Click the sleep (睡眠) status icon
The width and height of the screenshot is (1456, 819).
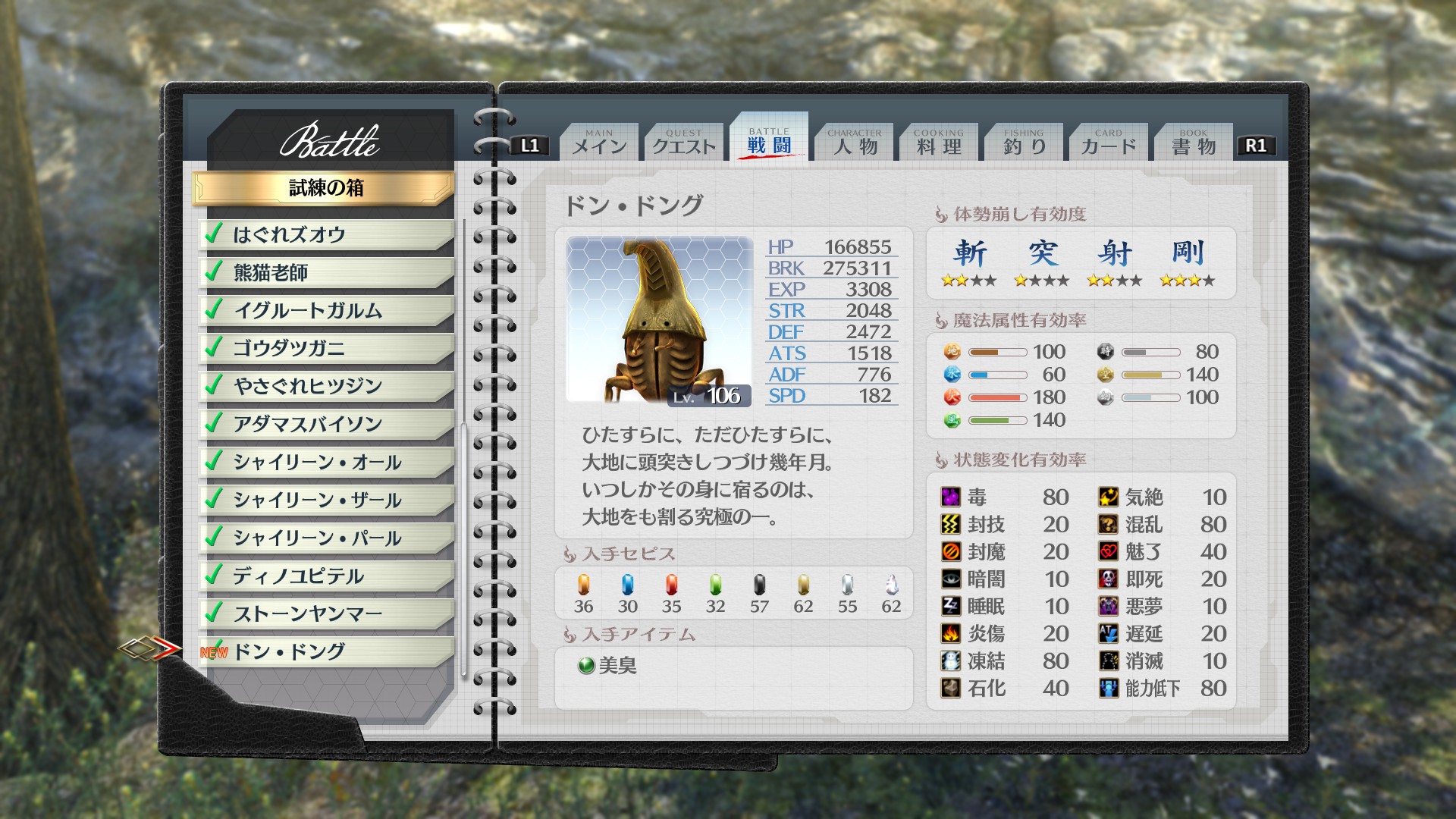tap(950, 607)
